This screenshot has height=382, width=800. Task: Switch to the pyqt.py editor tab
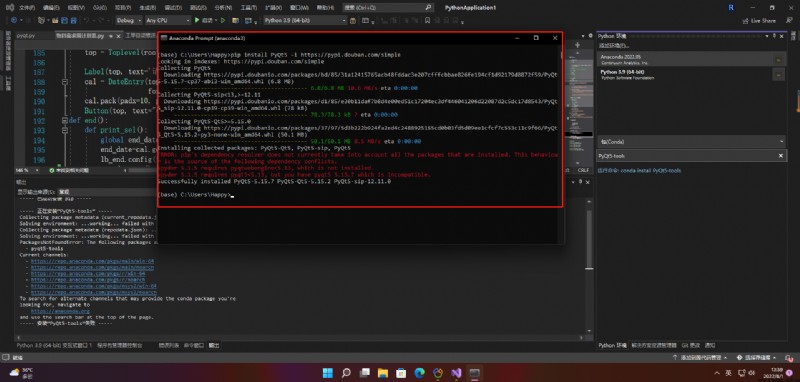coord(26,36)
